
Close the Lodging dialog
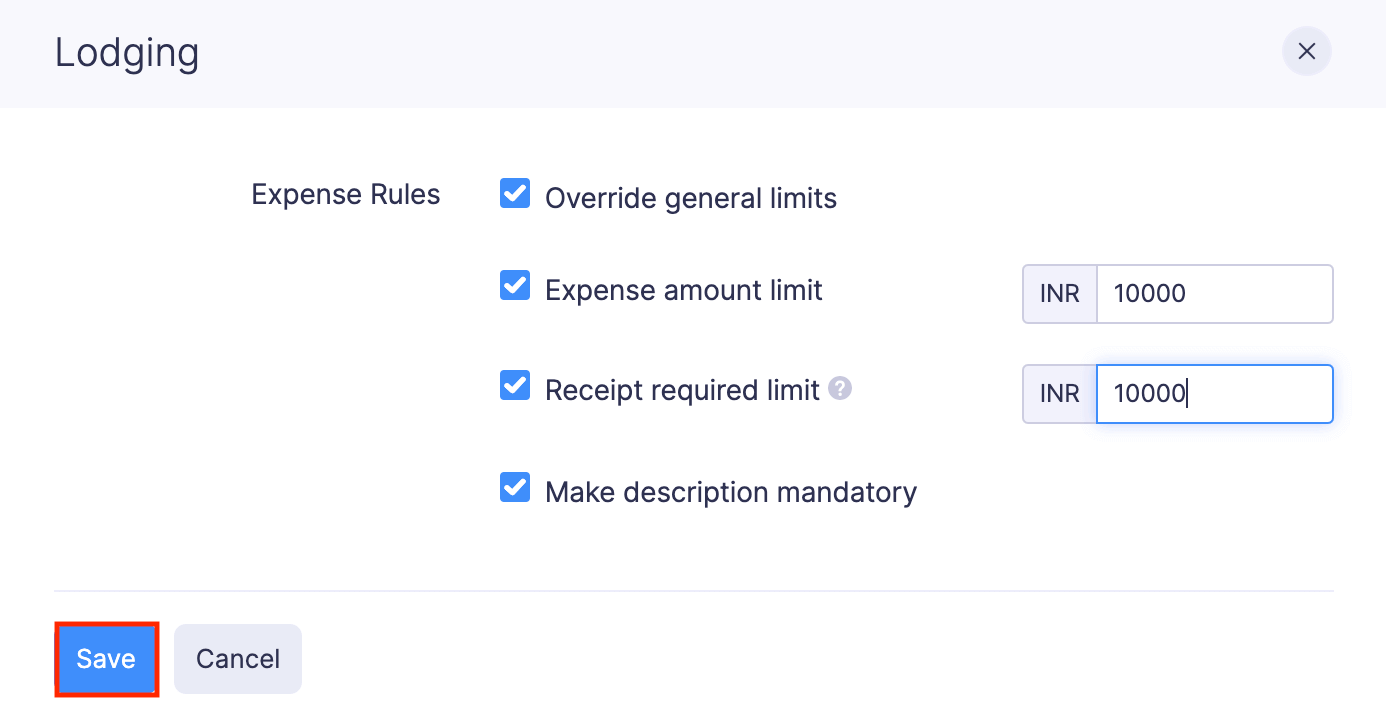(1307, 51)
